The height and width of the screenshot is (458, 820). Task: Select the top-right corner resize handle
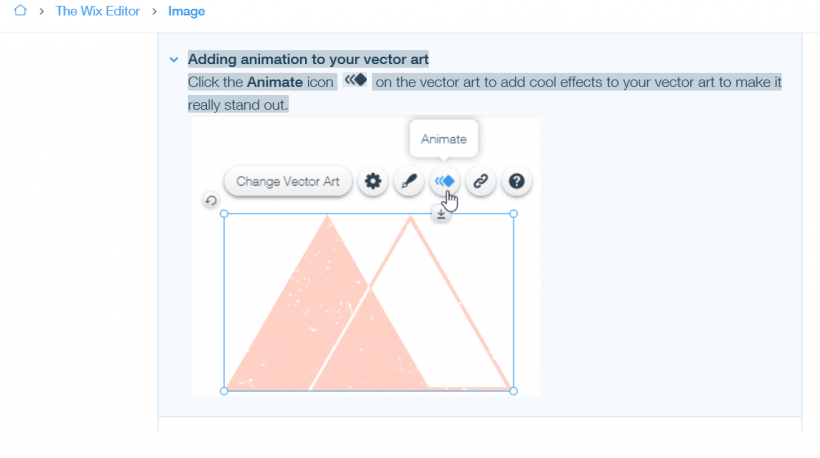click(x=514, y=214)
